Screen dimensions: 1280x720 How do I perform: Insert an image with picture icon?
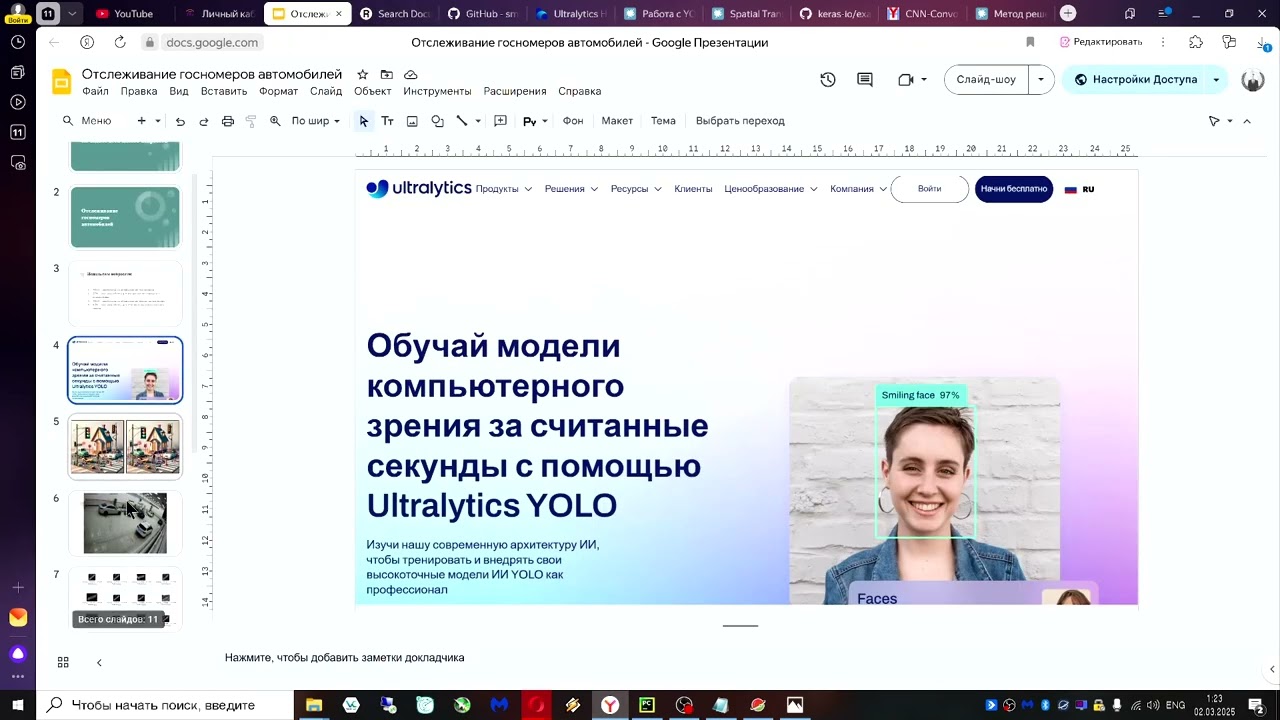[x=412, y=121]
